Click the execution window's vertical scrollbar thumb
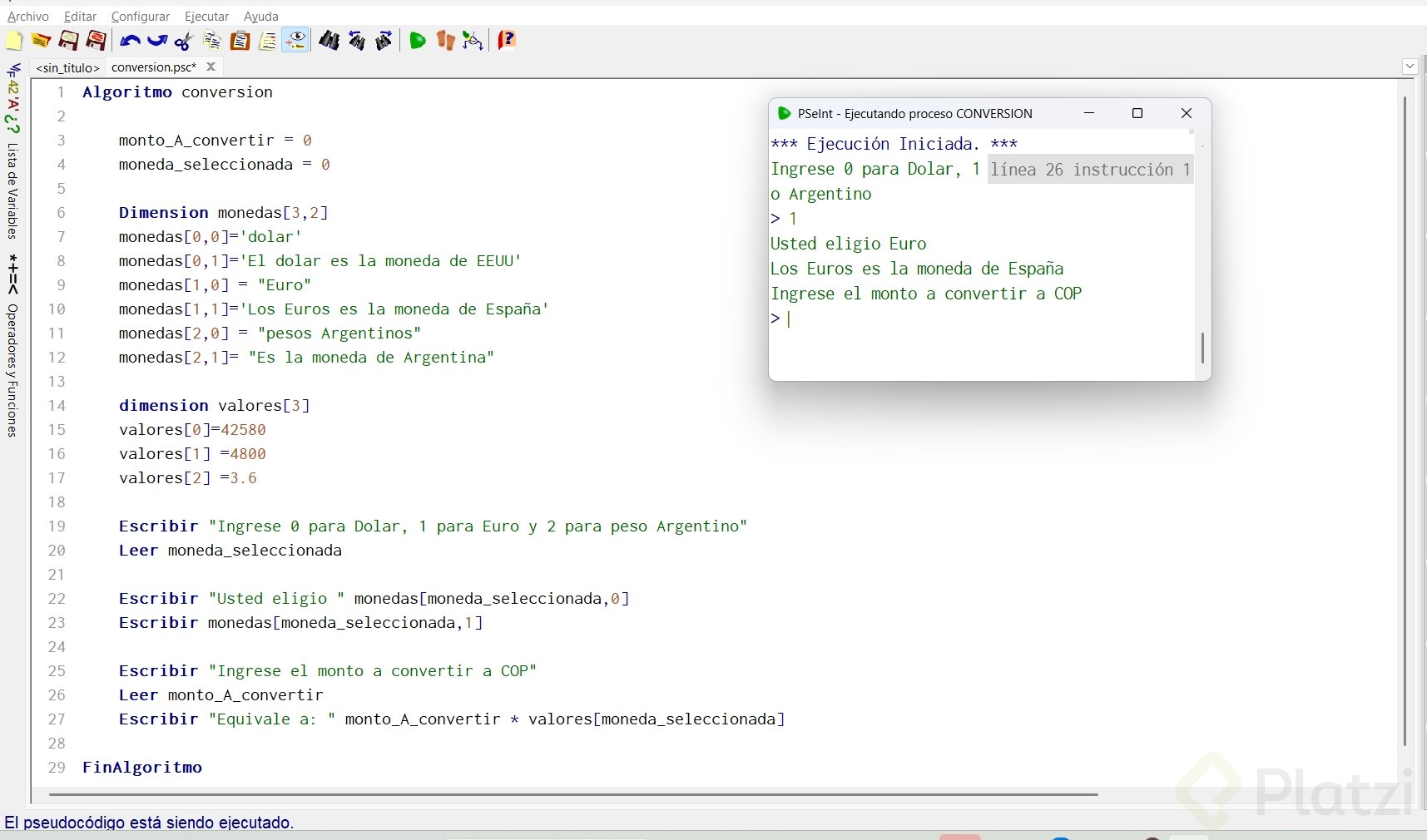 tap(1202, 348)
